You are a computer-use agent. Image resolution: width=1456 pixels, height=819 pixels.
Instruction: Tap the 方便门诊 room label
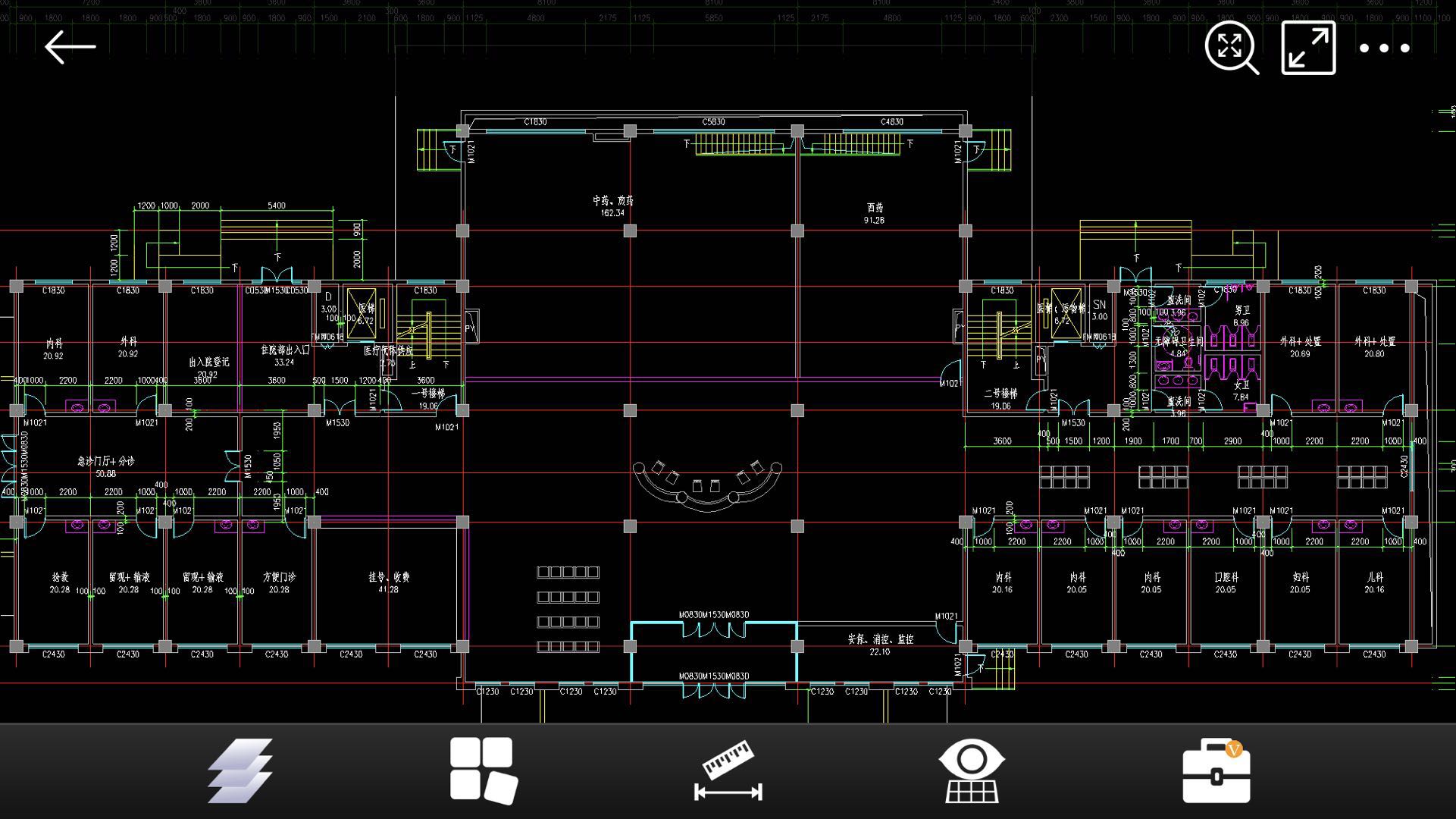(279, 577)
